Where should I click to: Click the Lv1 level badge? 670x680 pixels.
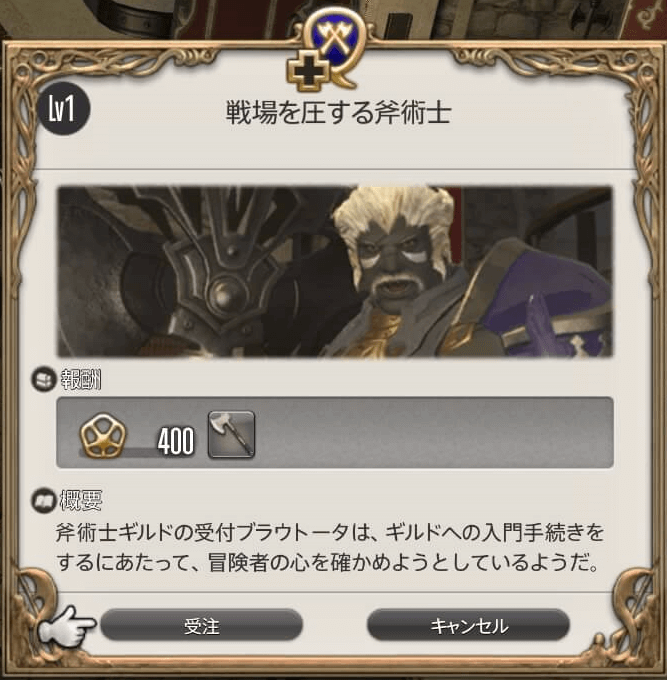coord(63,108)
